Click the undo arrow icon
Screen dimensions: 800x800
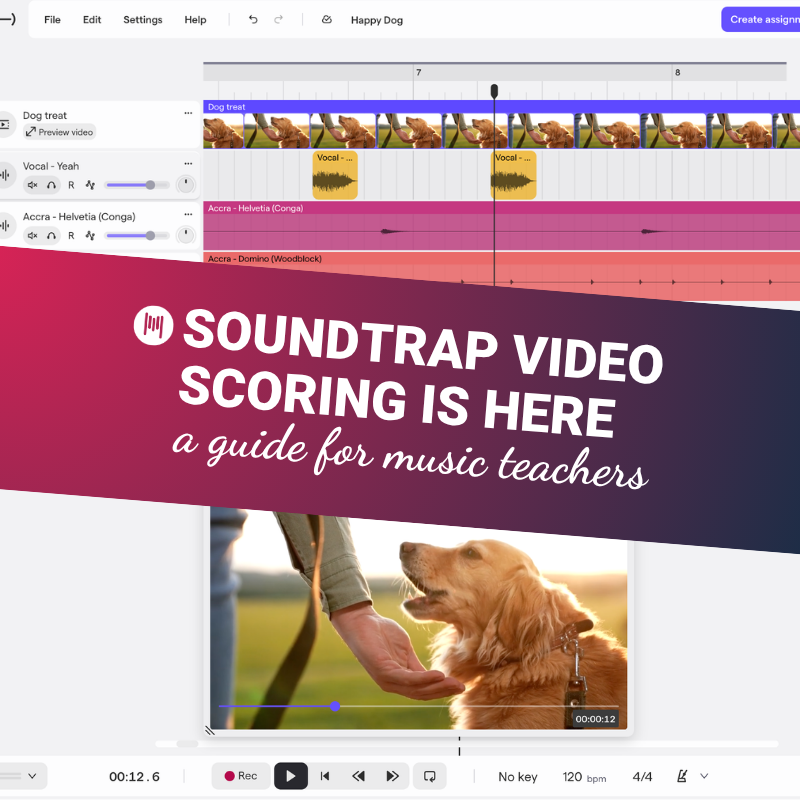coord(253,19)
